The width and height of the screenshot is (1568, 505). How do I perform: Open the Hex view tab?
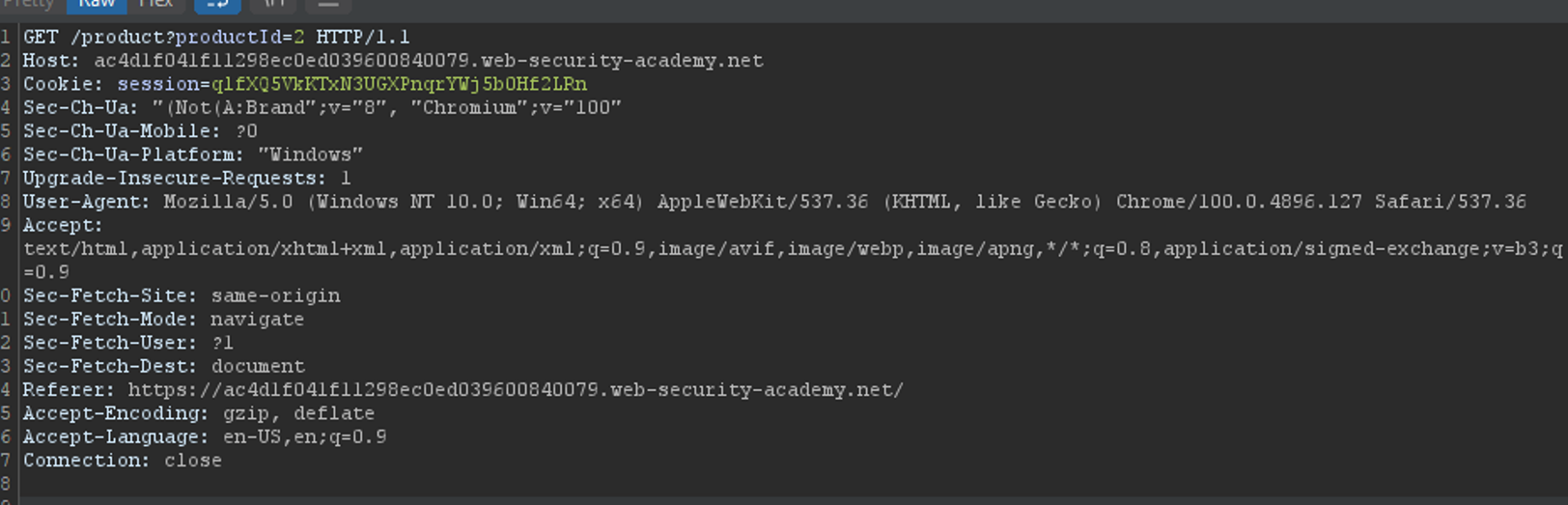pyautogui.click(x=156, y=4)
